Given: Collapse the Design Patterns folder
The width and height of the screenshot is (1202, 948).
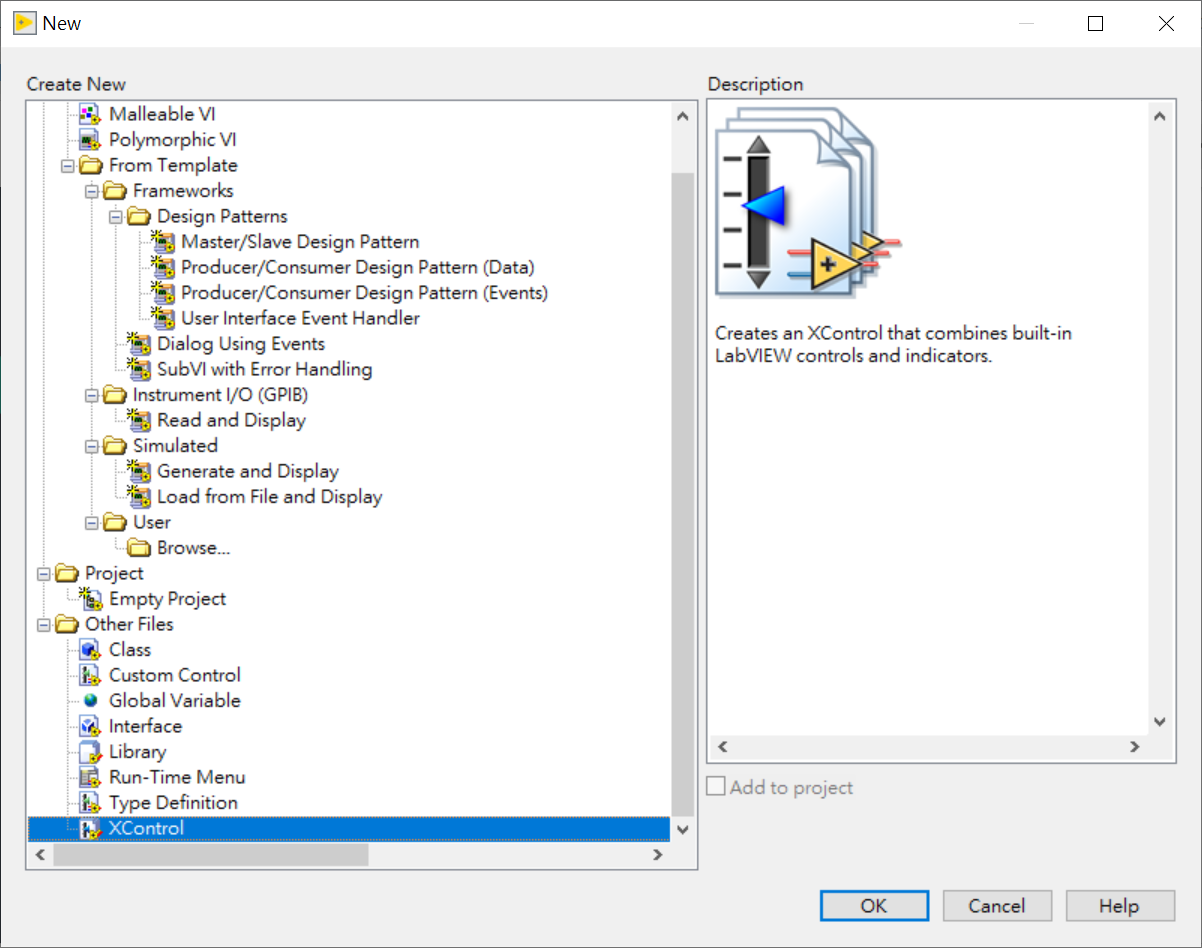Looking at the screenshot, I should [x=114, y=216].
